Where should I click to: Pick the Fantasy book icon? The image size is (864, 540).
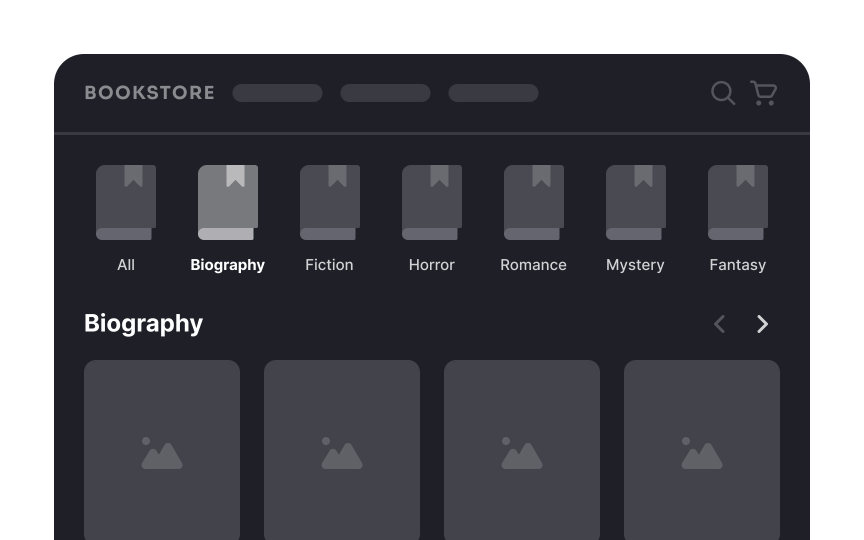pos(738,202)
